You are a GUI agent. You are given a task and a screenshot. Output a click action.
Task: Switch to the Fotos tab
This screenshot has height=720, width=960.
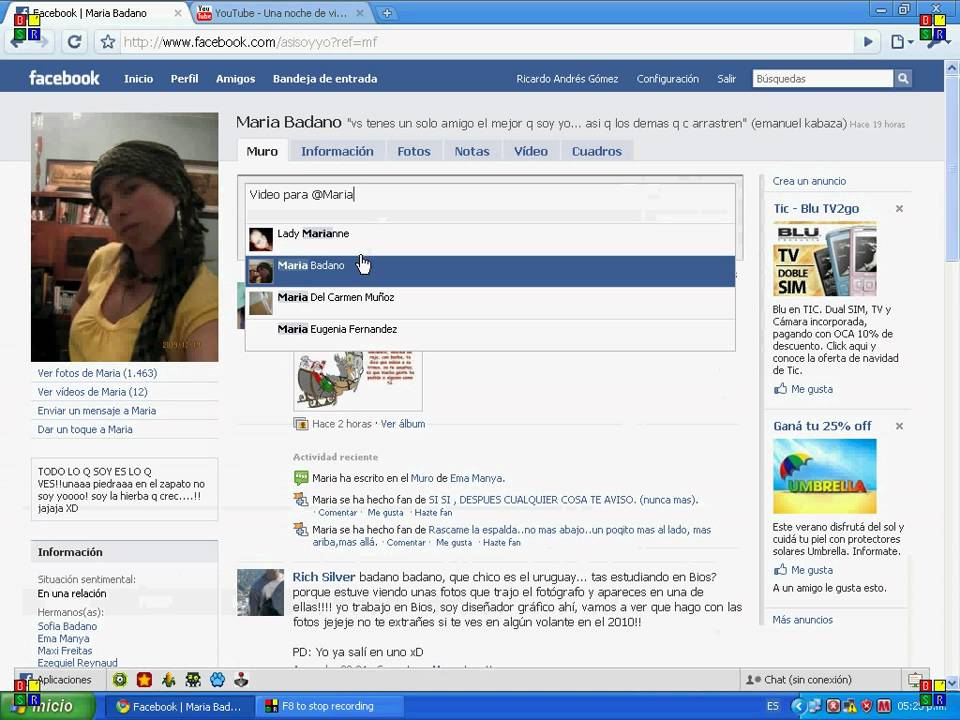(x=414, y=151)
